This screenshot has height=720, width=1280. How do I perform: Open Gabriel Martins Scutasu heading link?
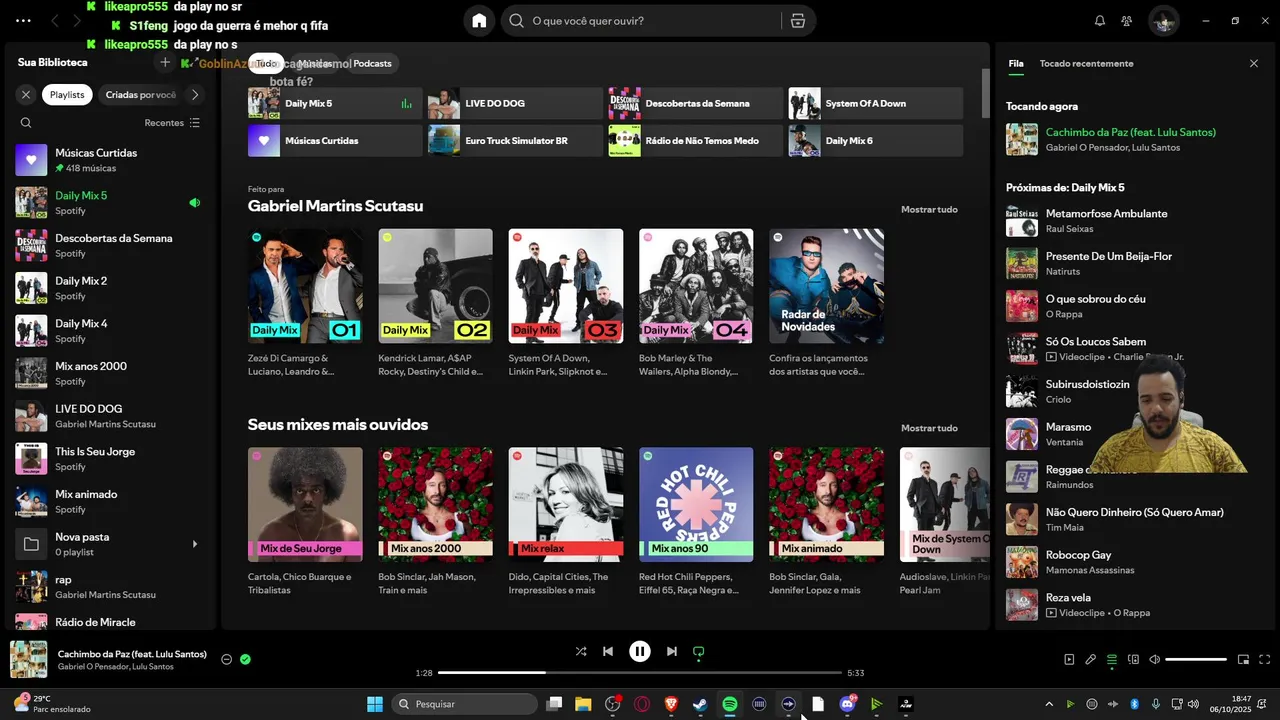point(335,206)
